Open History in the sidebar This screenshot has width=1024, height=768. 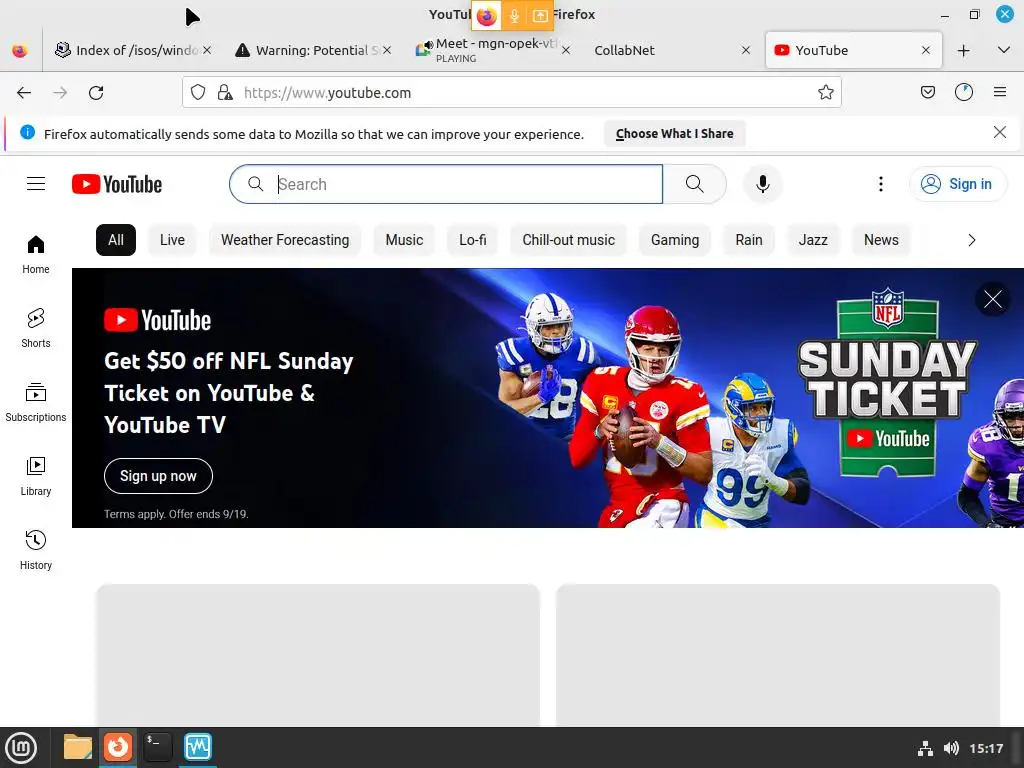click(36, 551)
